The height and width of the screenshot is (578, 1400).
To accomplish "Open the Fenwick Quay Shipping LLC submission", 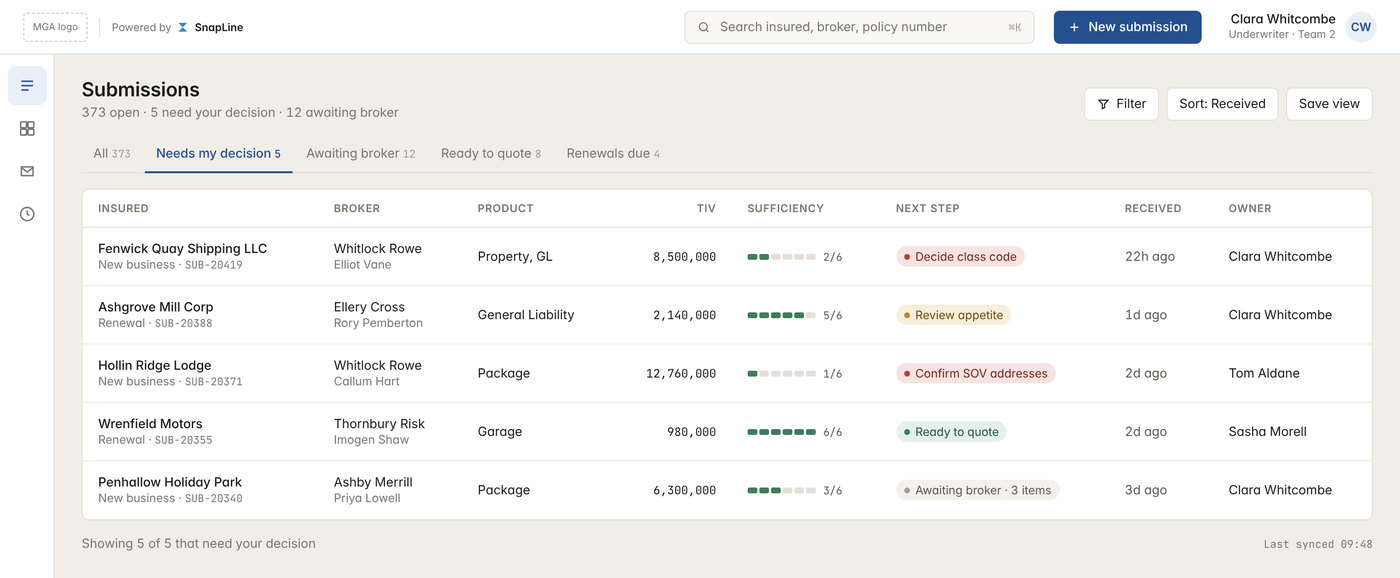I will pos(727,257).
